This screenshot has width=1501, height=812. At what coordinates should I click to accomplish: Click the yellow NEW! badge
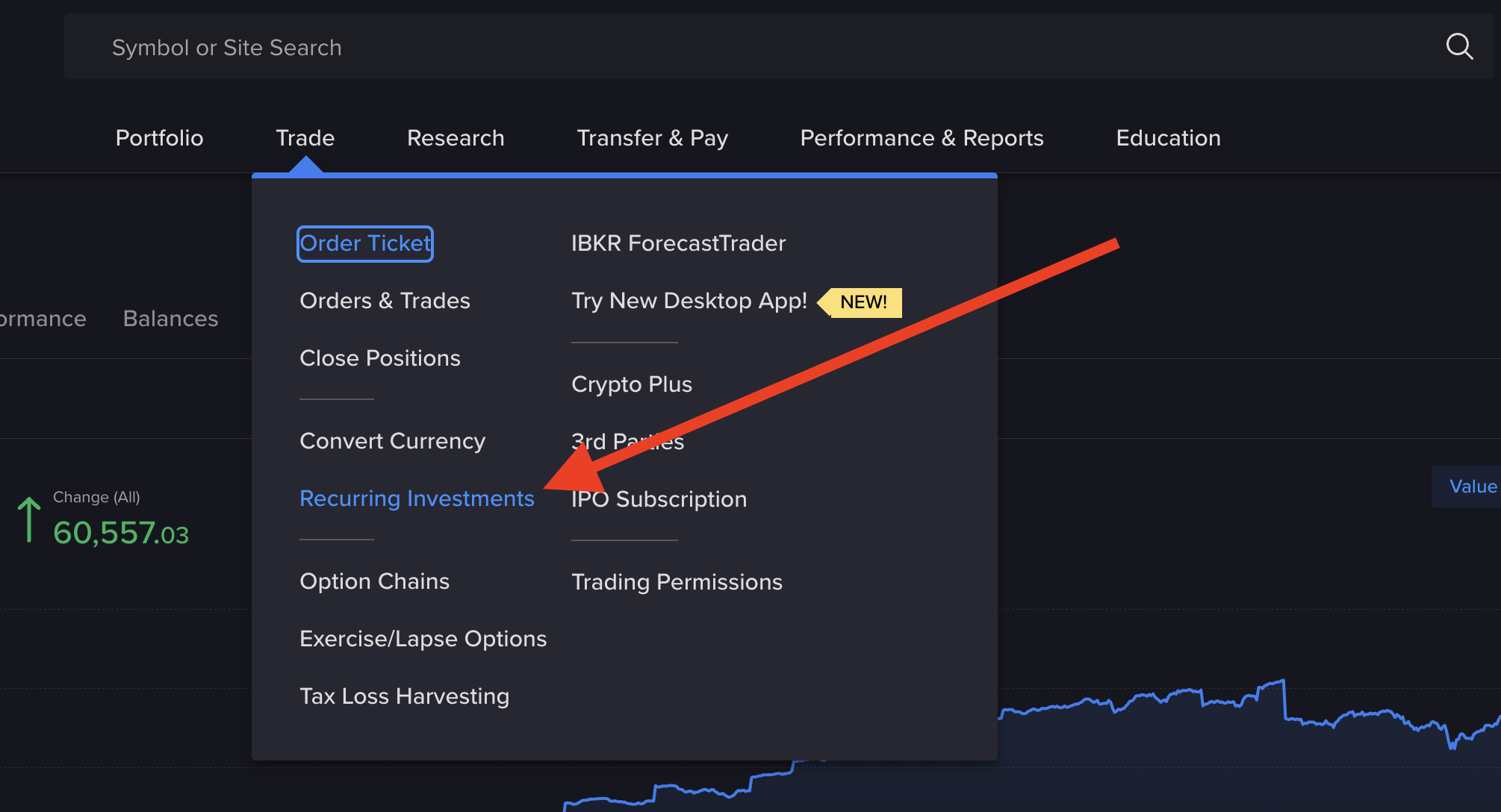(x=863, y=302)
